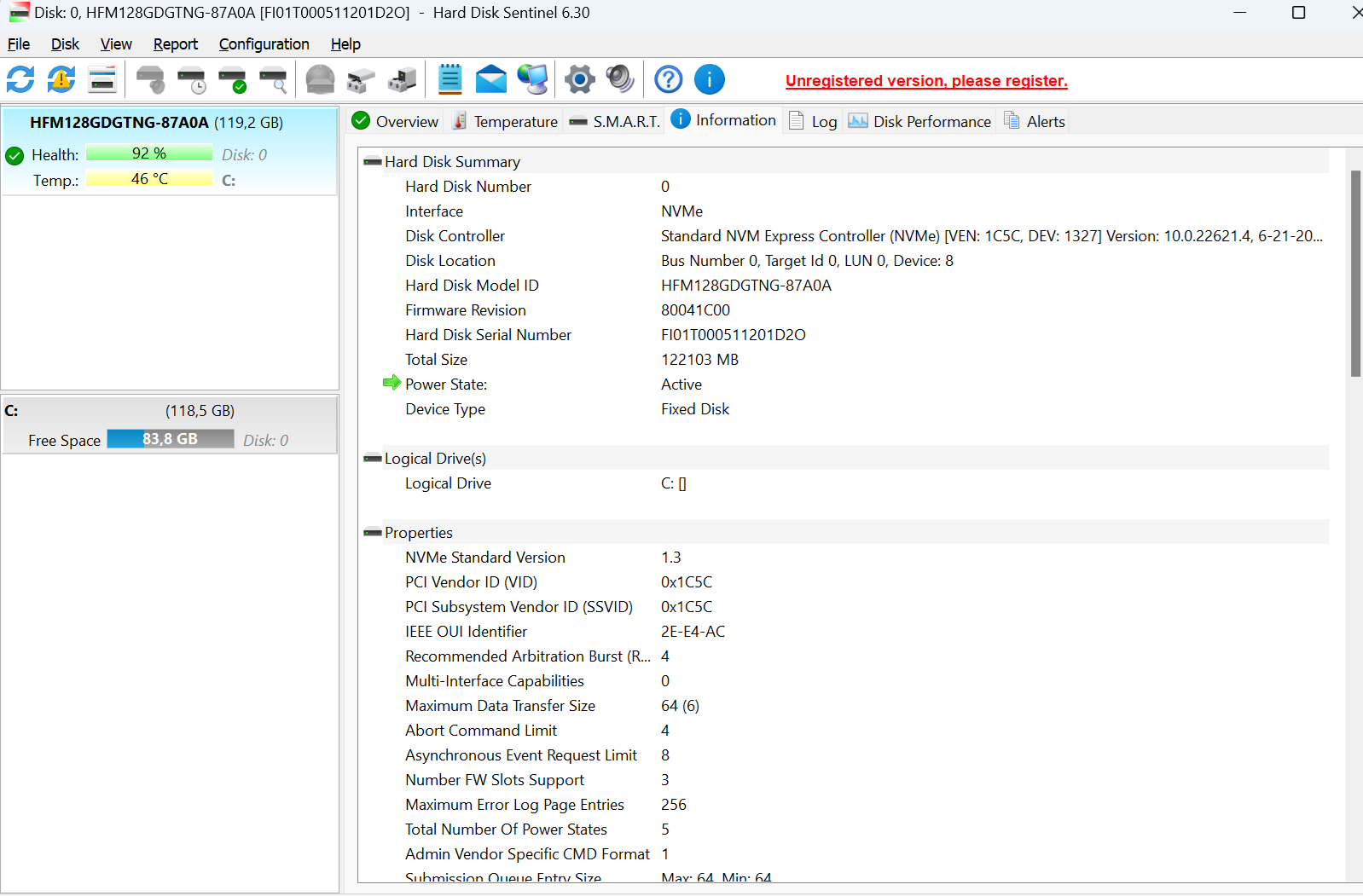Click the blue envelope email icon

click(x=490, y=80)
